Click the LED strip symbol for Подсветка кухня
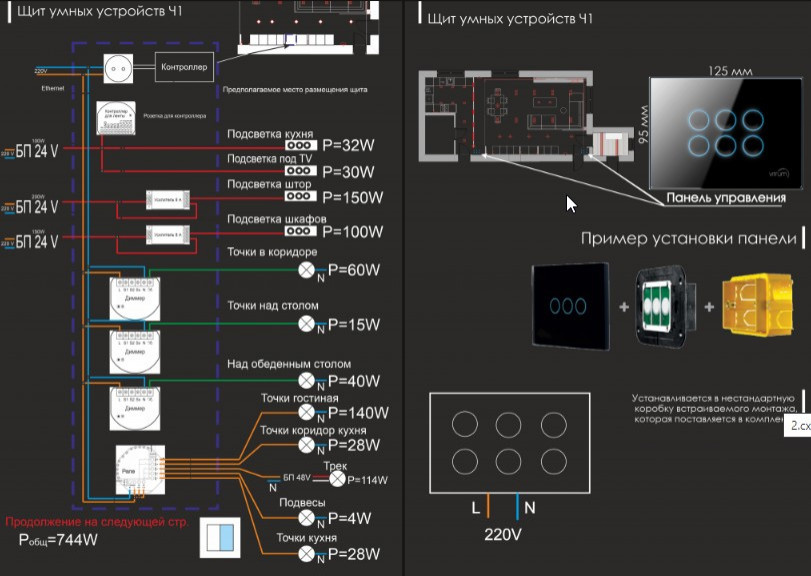The width and height of the screenshot is (811, 576). coord(301,145)
